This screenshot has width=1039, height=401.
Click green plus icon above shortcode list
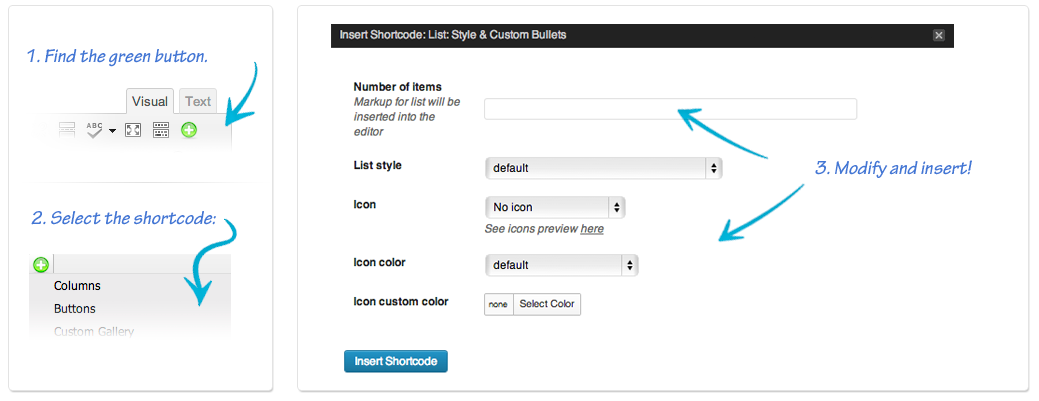[40, 265]
